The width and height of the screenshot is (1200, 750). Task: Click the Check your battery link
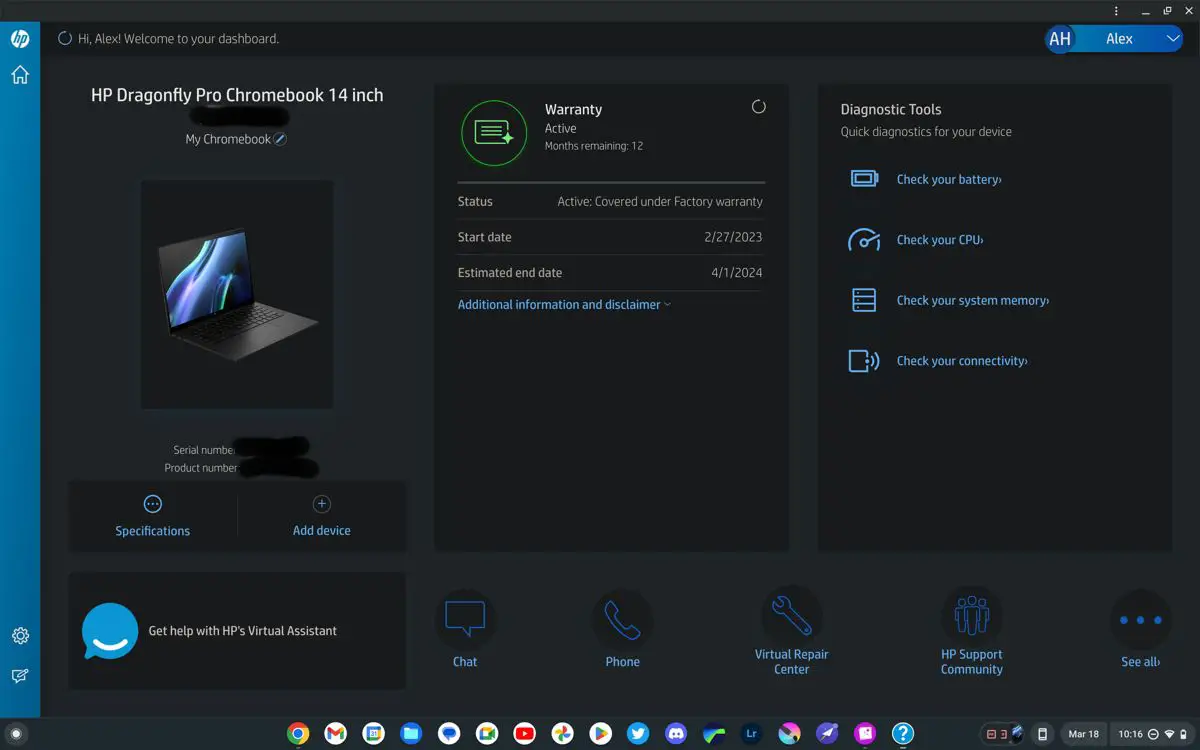tap(949, 180)
